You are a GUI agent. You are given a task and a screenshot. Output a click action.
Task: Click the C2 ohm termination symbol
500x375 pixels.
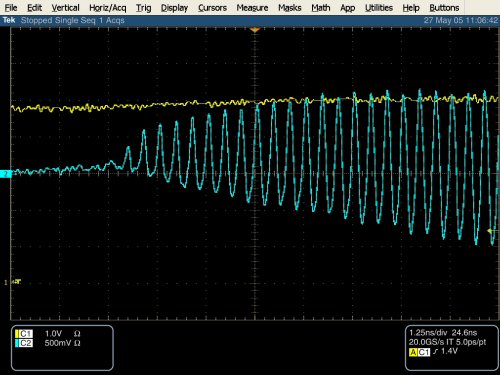tap(77, 343)
